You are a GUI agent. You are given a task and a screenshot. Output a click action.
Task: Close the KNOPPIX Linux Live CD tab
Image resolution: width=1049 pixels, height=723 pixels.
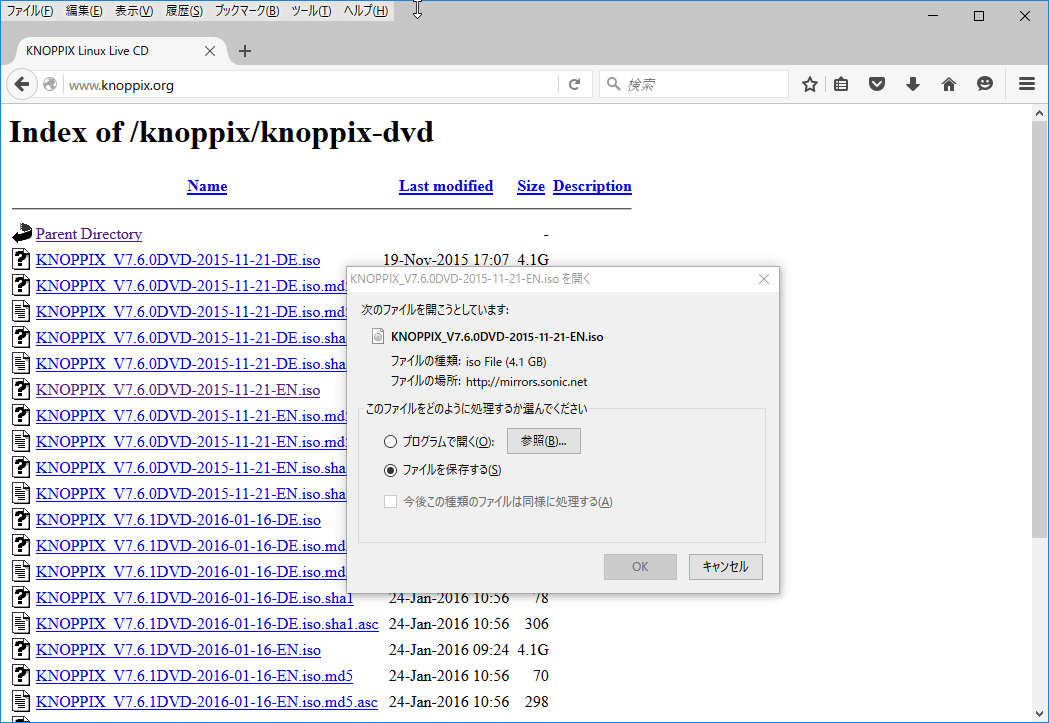(x=209, y=51)
